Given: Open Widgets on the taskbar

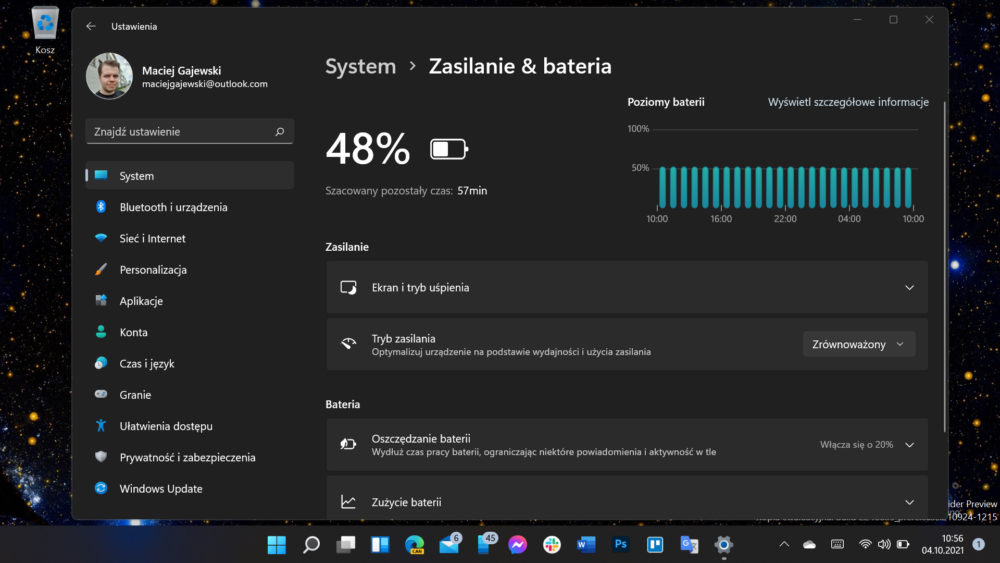Looking at the screenshot, I should tap(380, 545).
